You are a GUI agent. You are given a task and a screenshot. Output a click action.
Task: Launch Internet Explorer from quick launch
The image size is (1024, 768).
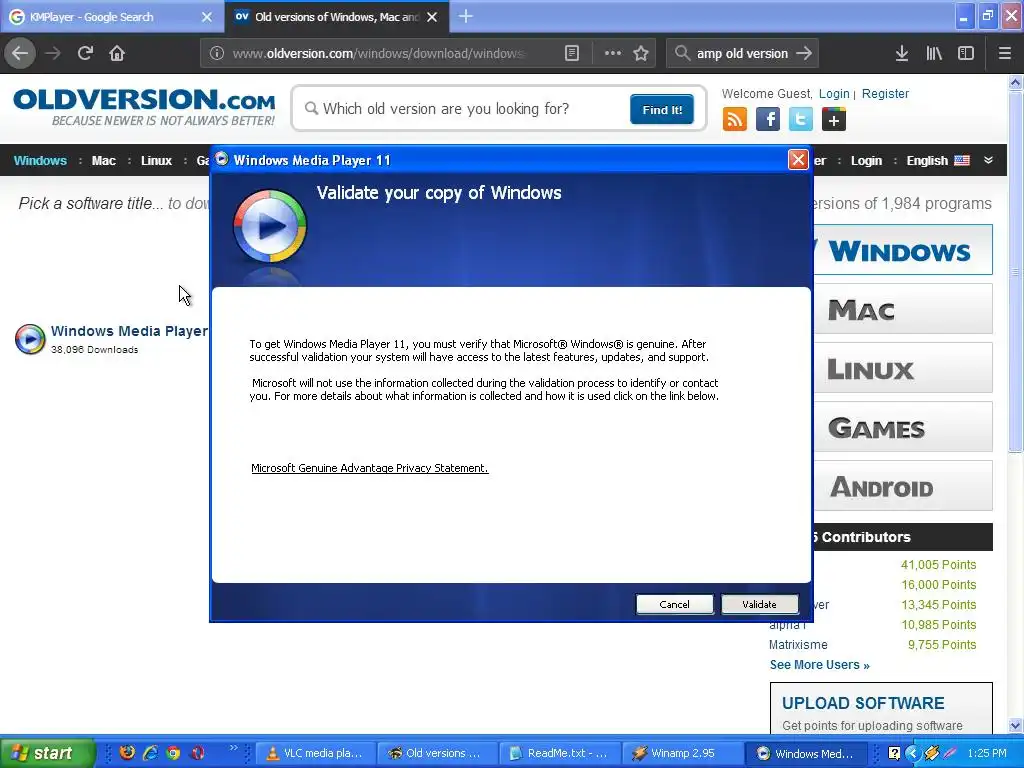point(150,752)
